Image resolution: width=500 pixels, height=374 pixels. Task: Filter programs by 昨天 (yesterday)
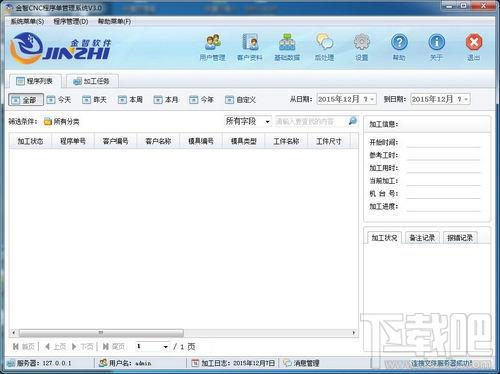(95, 100)
